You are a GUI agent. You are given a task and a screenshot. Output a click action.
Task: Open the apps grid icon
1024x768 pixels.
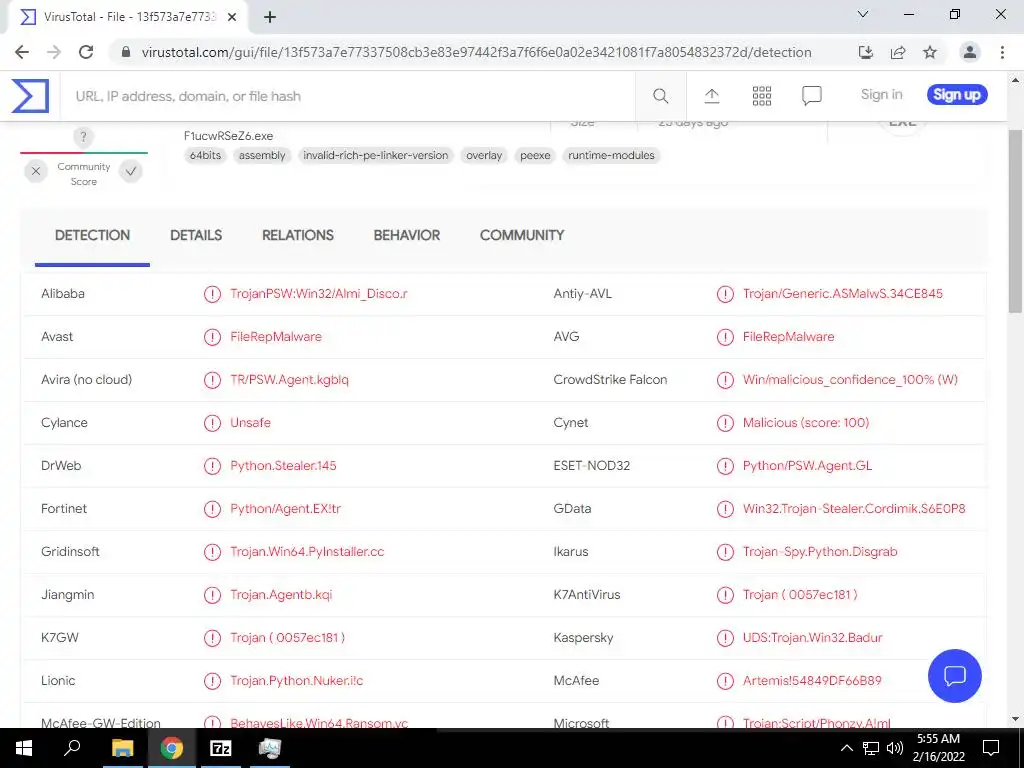[761, 96]
